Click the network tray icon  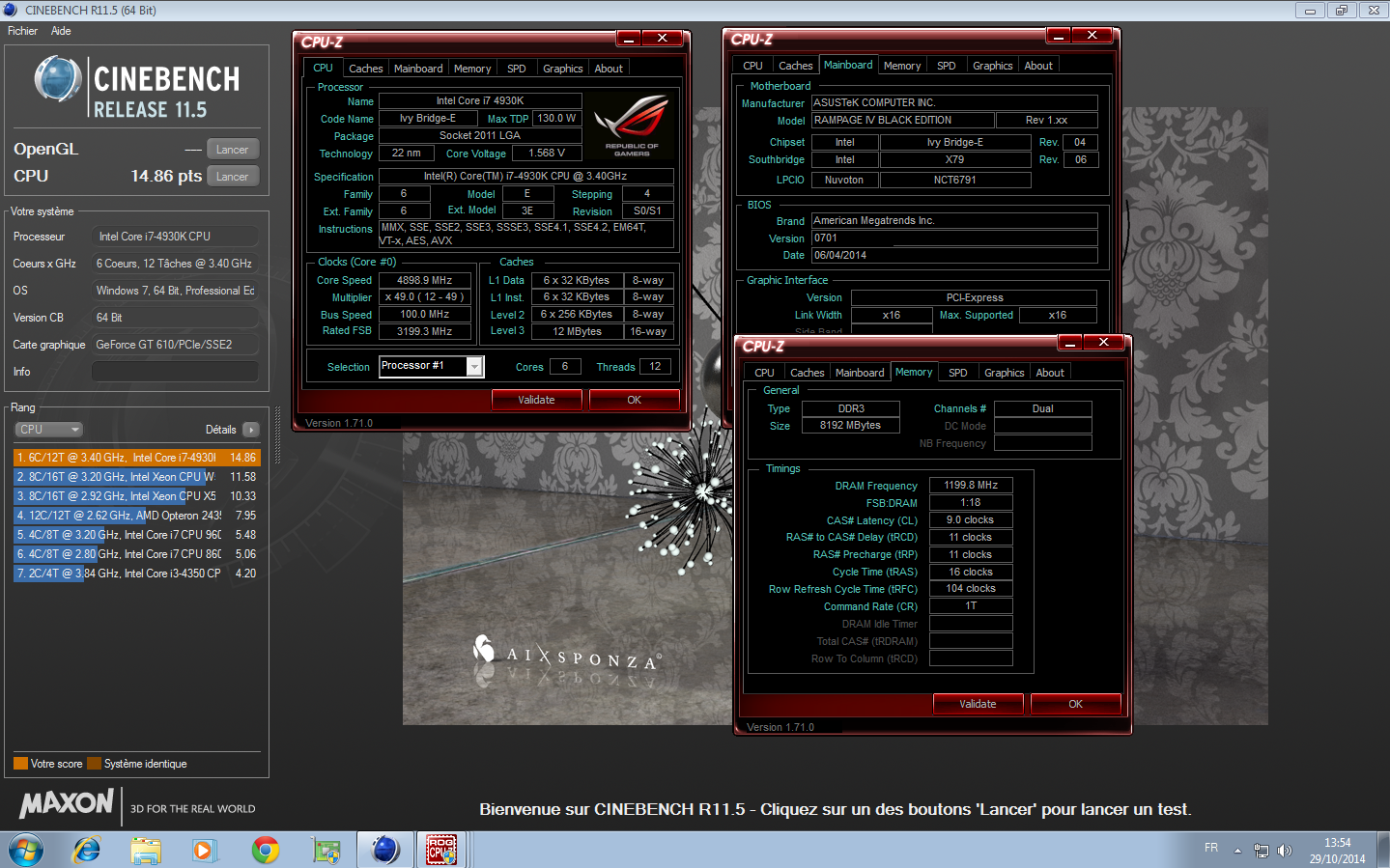[1261, 851]
